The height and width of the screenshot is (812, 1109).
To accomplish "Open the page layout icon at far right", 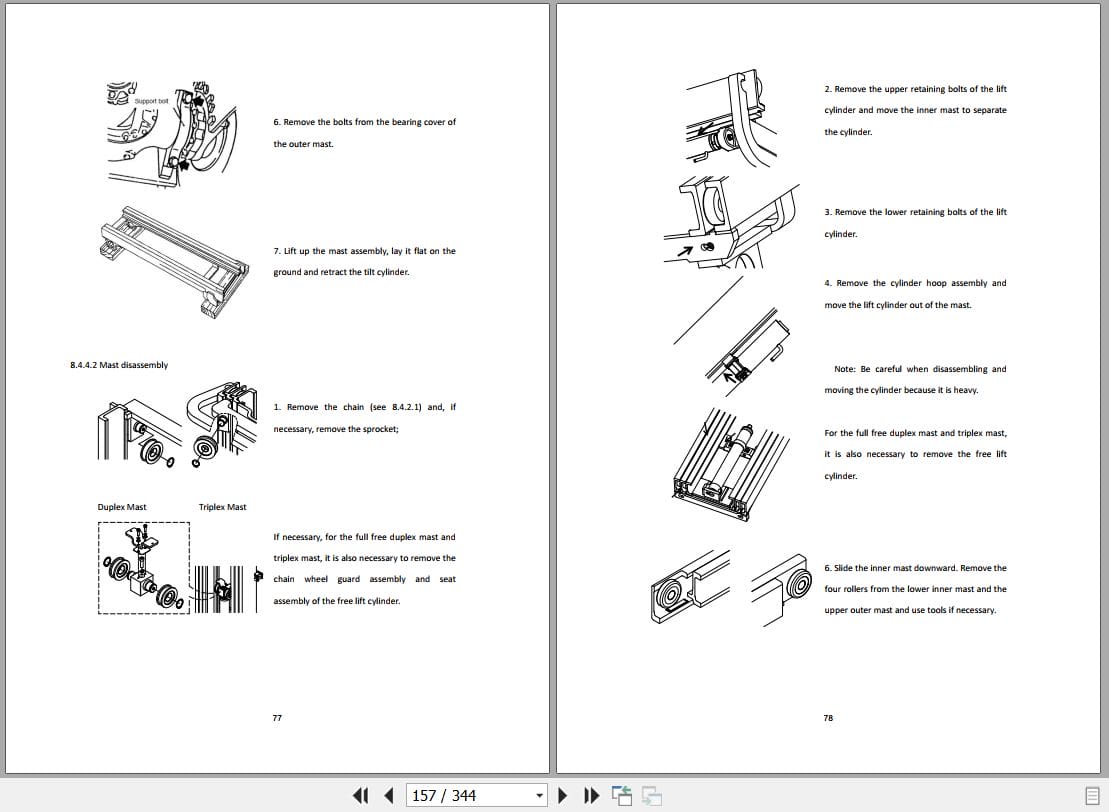I will pos(1093,796).
